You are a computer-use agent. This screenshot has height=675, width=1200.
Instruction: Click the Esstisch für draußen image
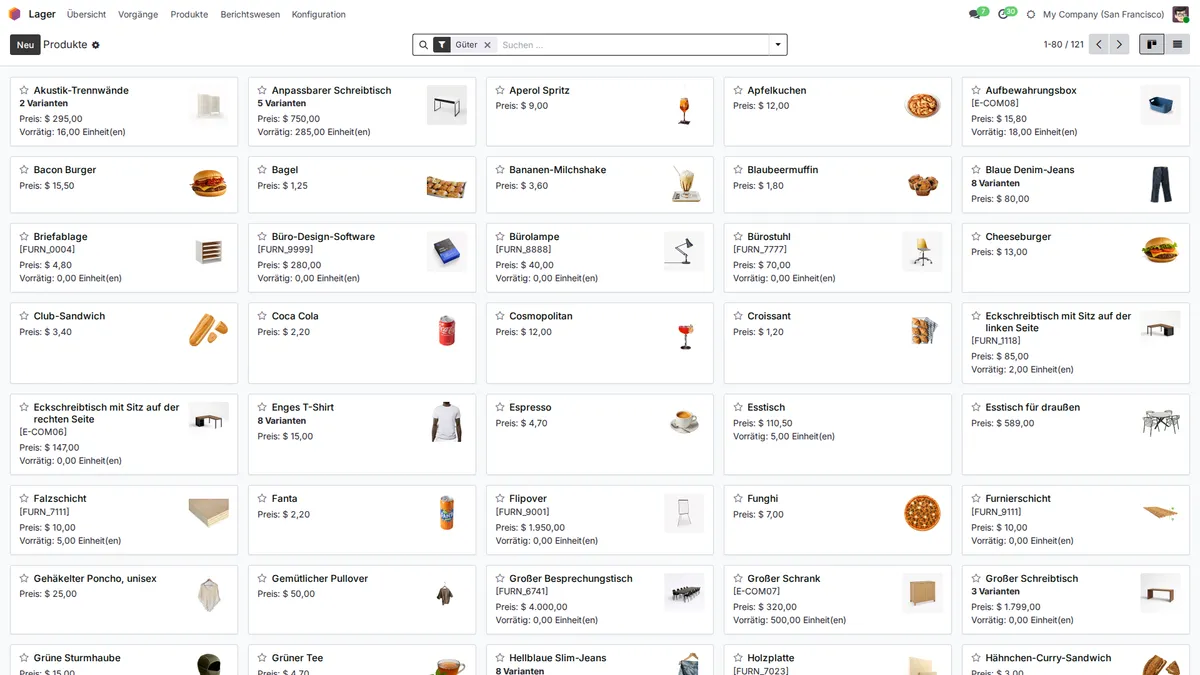click(1160, 422)
